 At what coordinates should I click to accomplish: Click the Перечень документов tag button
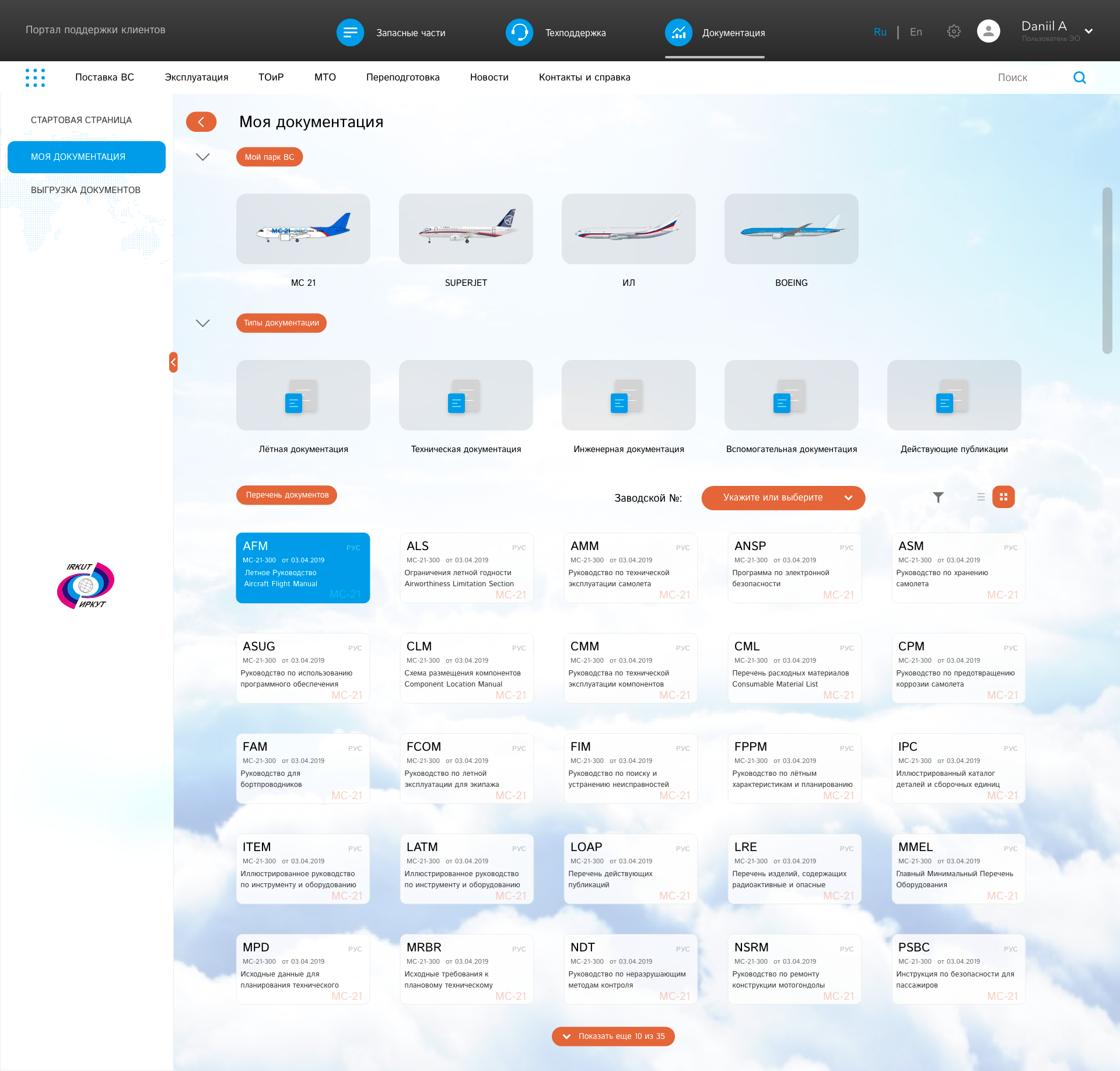(x=287, y=495)
